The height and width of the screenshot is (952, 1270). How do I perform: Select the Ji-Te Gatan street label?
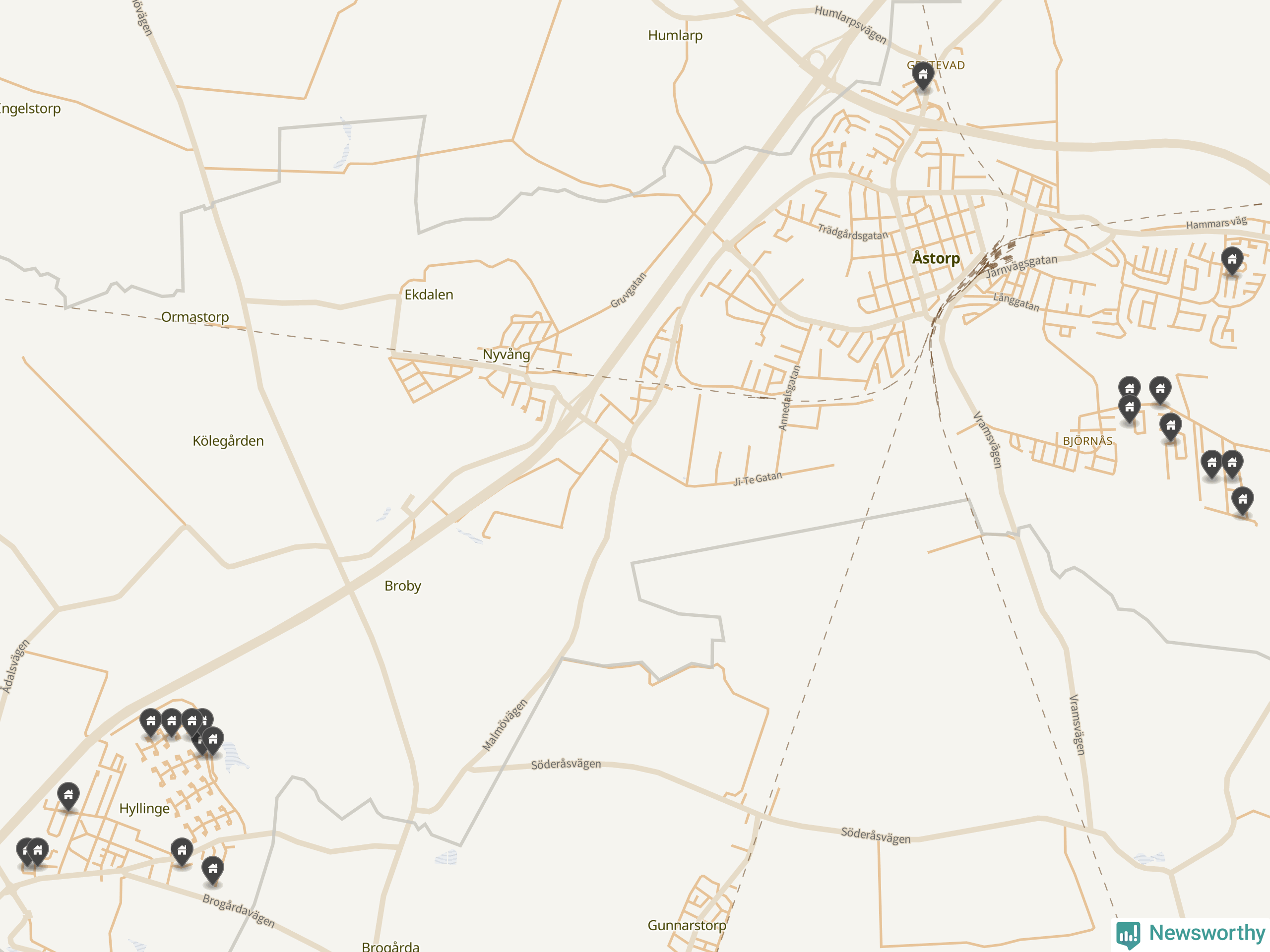(x=758, y=478)
